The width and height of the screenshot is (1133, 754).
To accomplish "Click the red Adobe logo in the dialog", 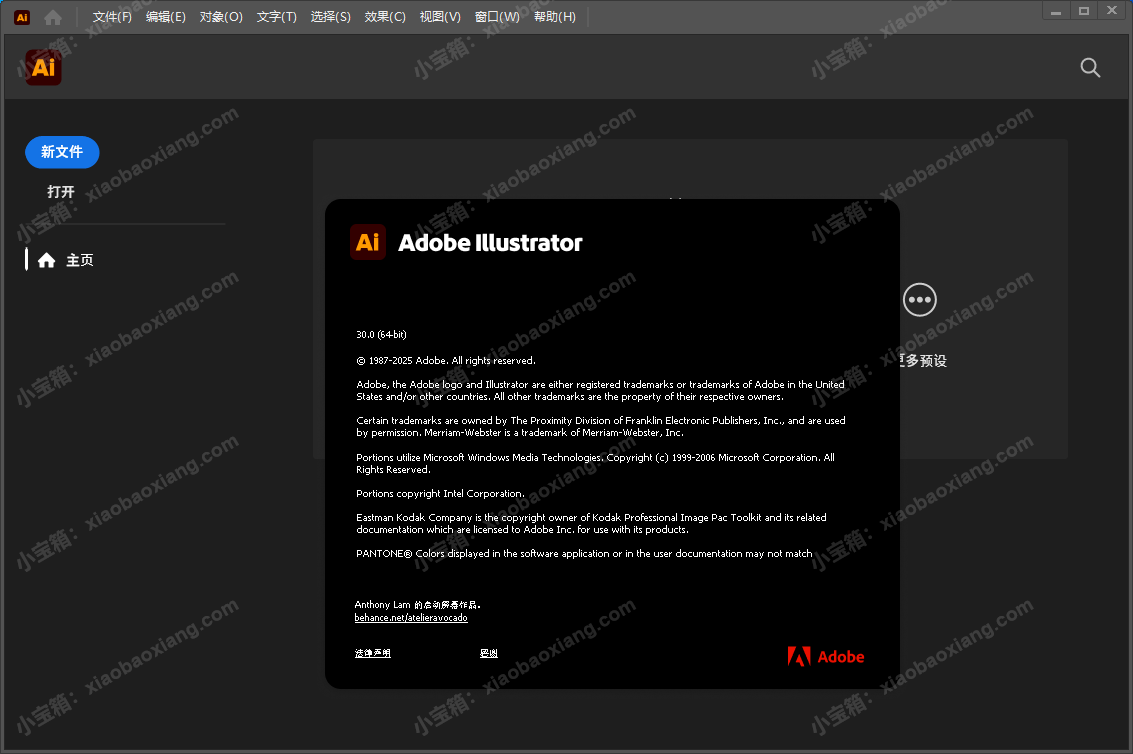I will click(x=825, y=656).
